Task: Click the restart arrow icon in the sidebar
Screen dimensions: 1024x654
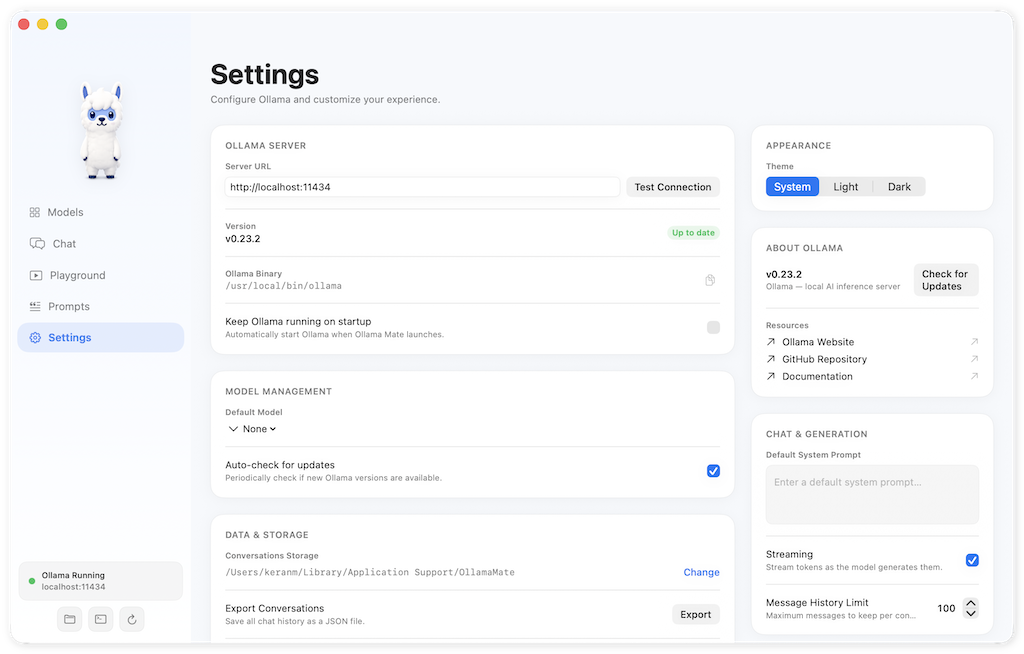Action: click(132, 619)
